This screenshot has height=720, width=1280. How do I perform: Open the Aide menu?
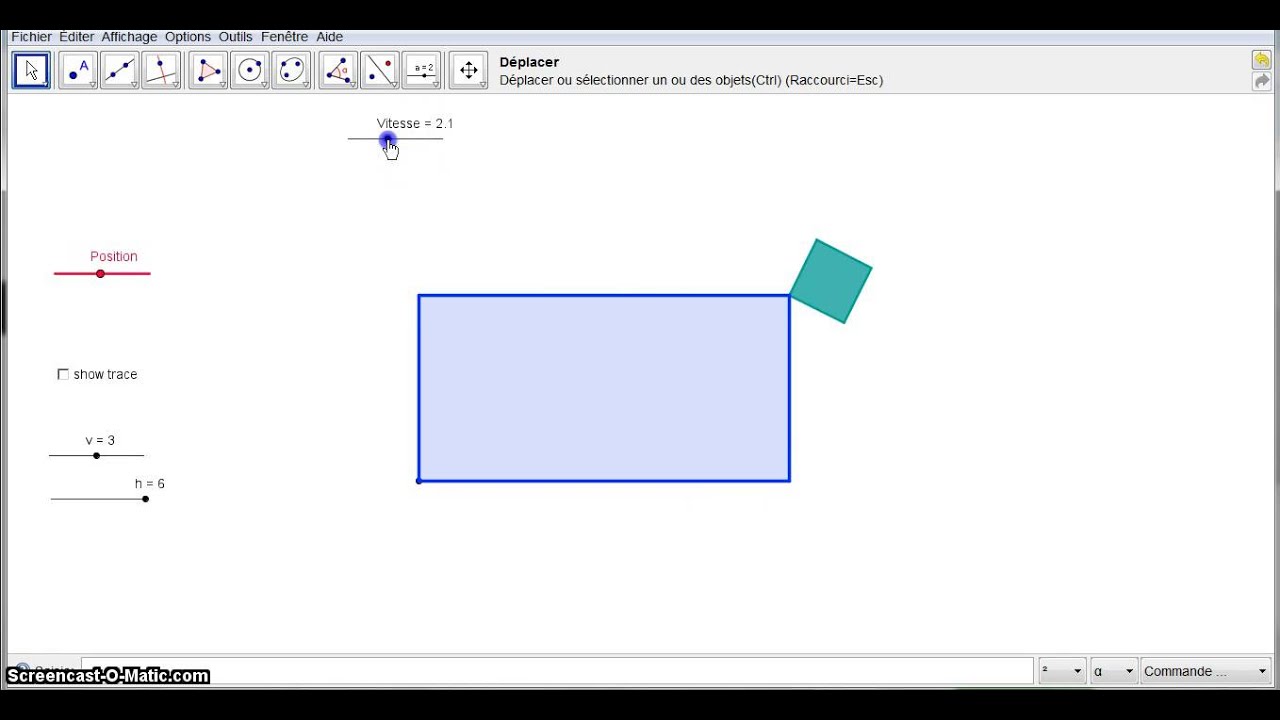pos(329,37)
